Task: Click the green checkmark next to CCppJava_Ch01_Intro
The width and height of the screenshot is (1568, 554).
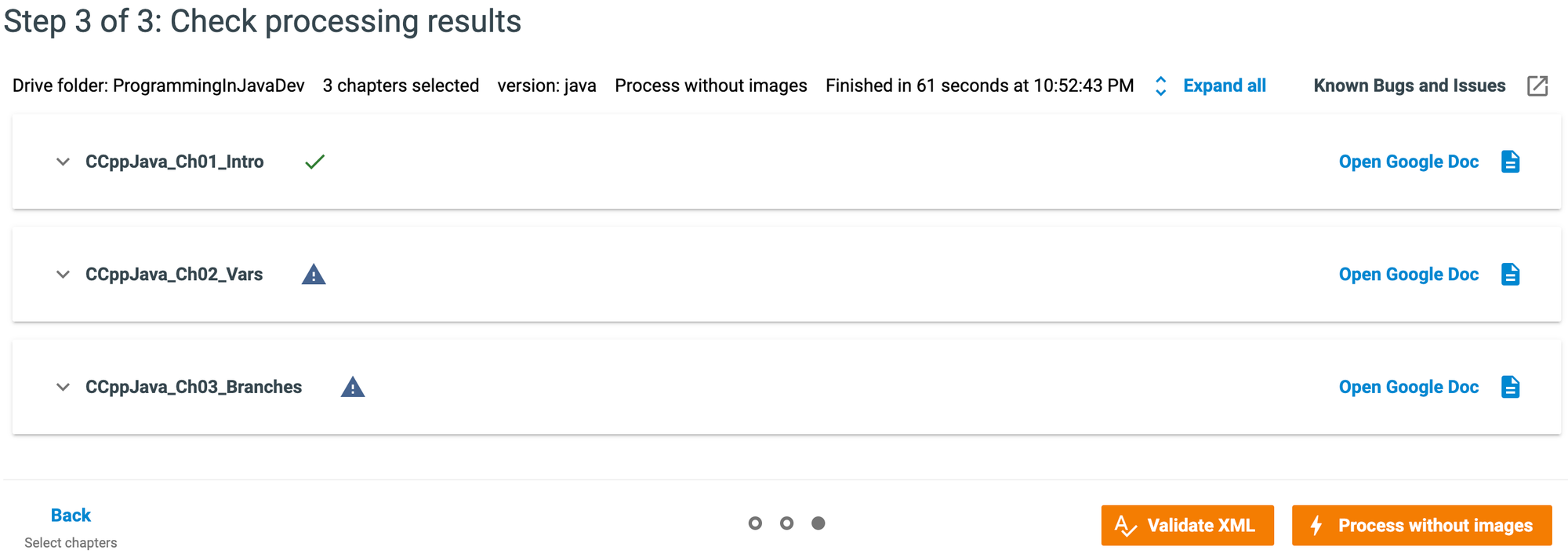Action: [314, 162]
